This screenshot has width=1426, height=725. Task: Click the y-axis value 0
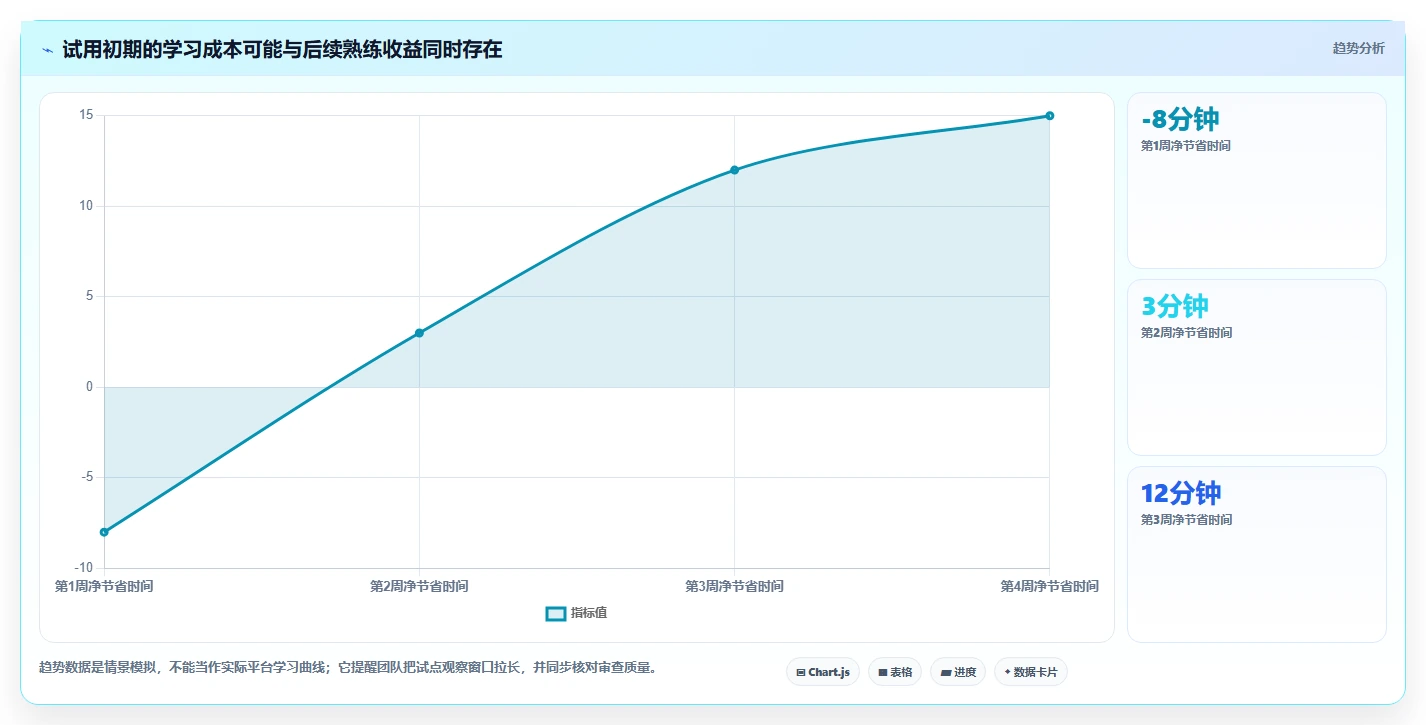(x=90, y=387)
